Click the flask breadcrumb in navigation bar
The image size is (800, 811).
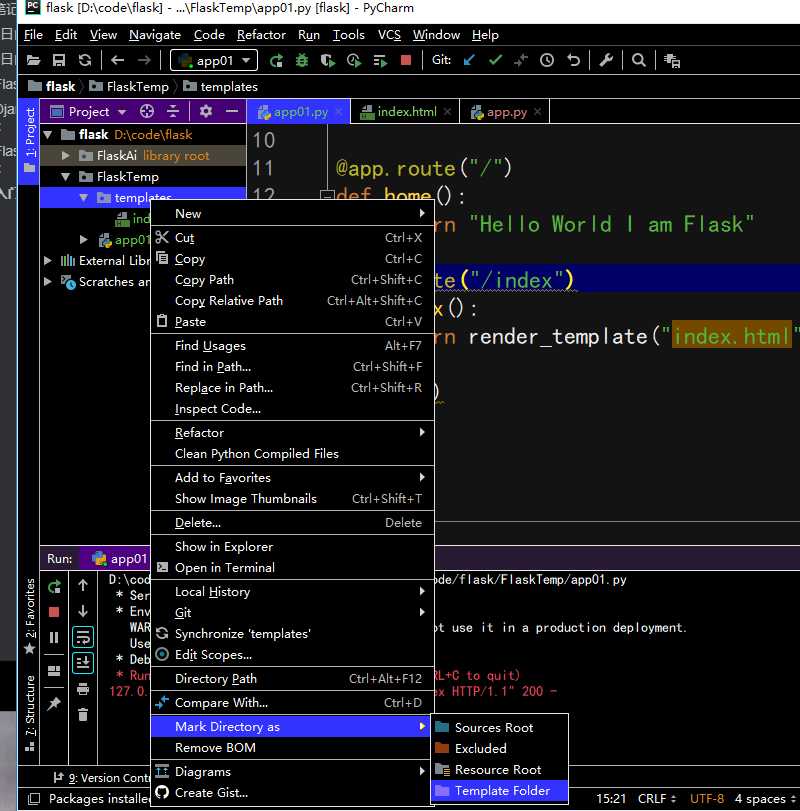(x=60, y=87)
